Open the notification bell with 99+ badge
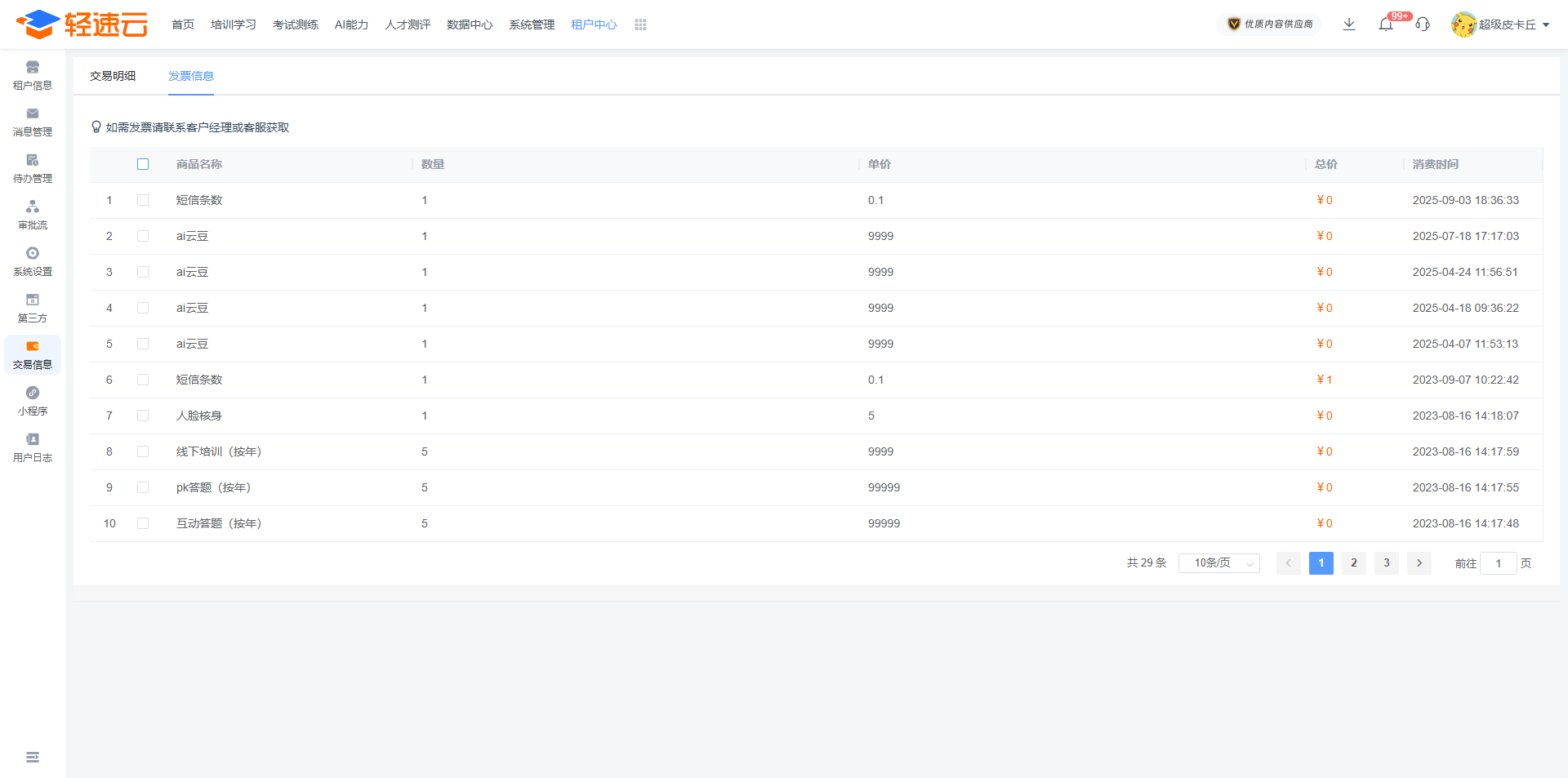Image resolution: width=1568 pixels, height=778 pixels. click(x=1386, y=24)
